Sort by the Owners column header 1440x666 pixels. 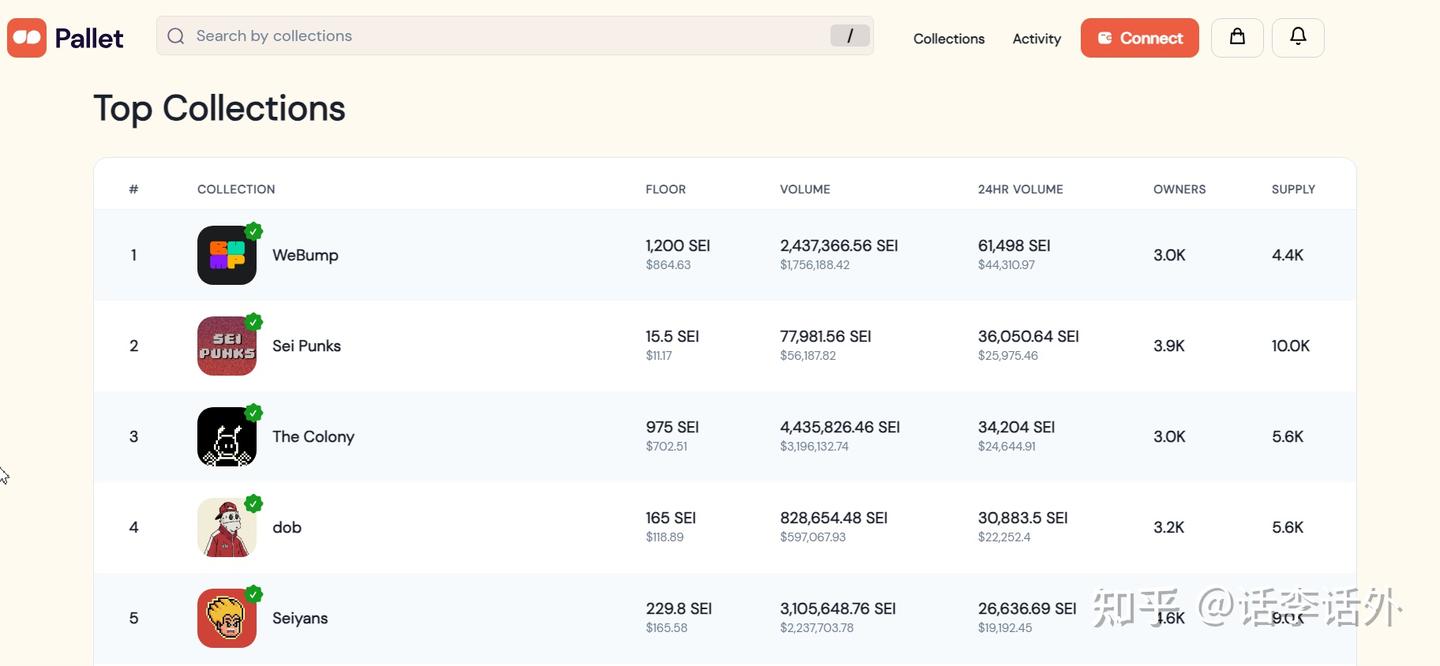pos(1179,189)
